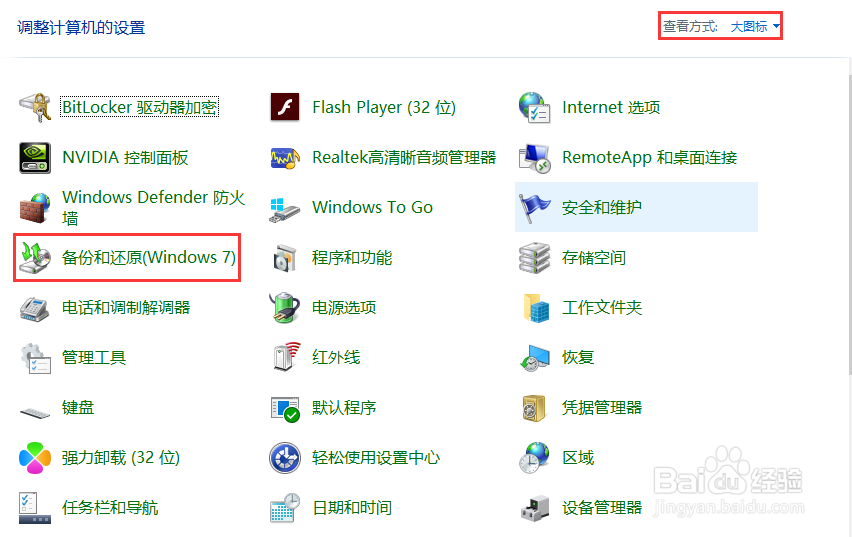
Task: Click the 默认程序 green checkmark icon
Action: point(285,409)
